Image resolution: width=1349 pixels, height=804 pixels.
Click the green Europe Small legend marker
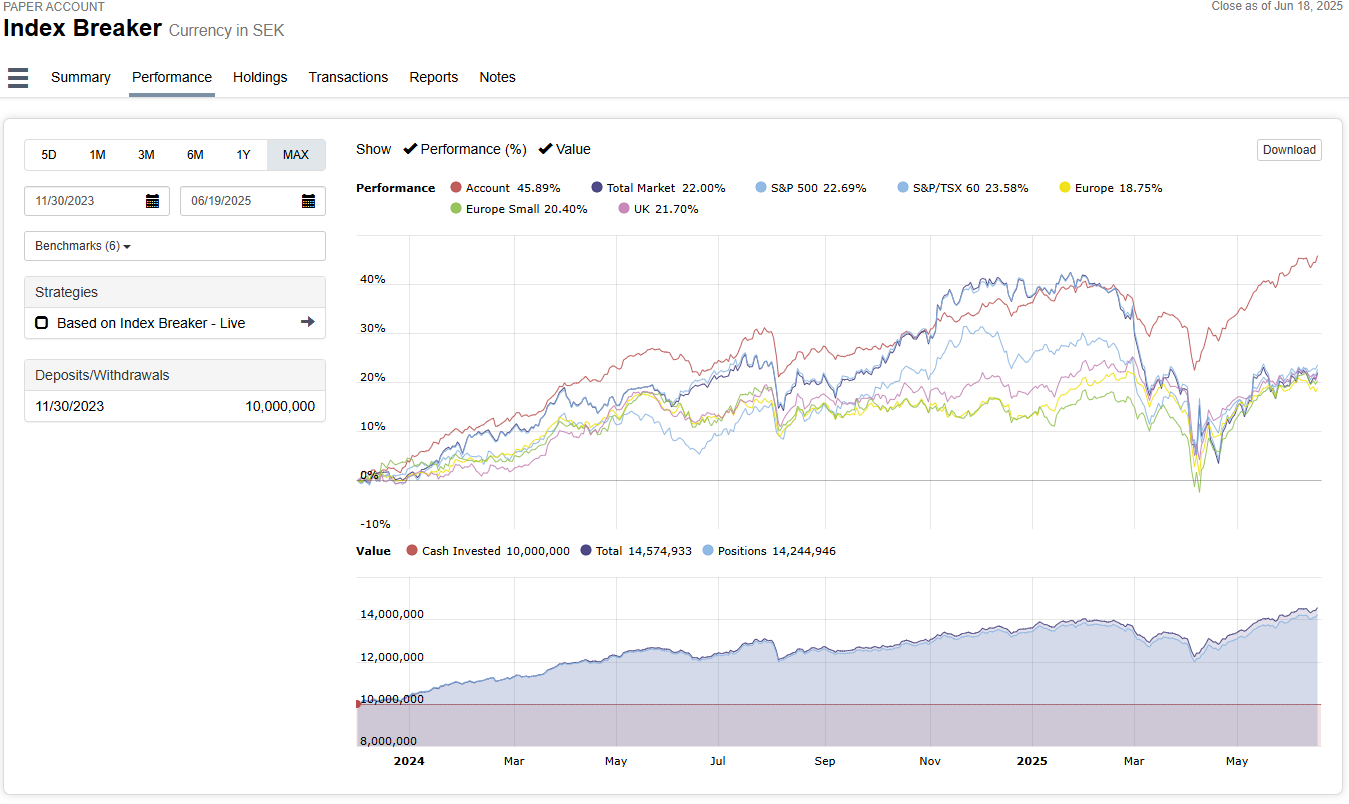pos(456,209)
